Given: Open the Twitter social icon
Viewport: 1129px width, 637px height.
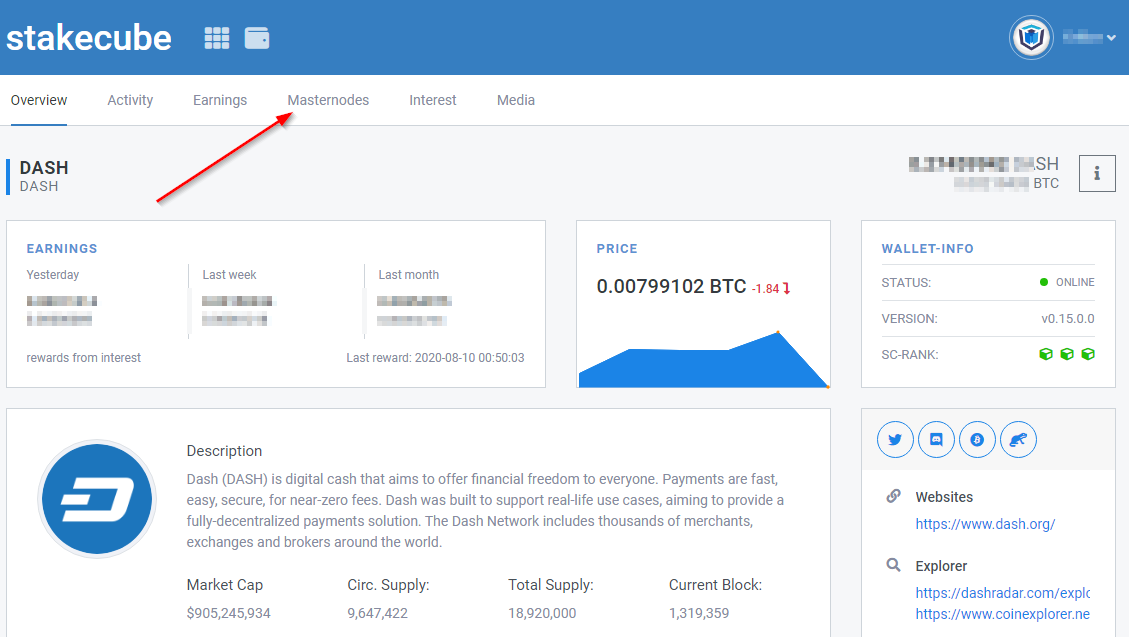Looking at the screenshot, I should click(895, 440).
